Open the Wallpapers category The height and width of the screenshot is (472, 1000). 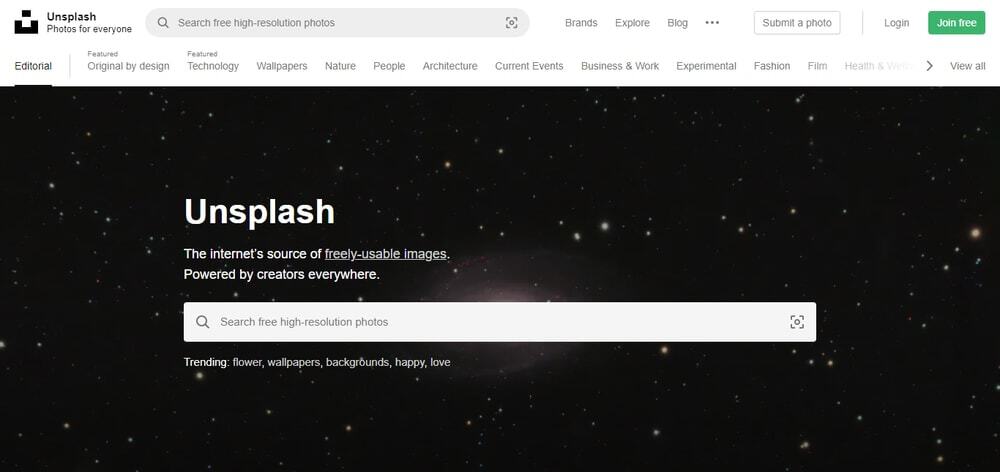click(282, 66)
